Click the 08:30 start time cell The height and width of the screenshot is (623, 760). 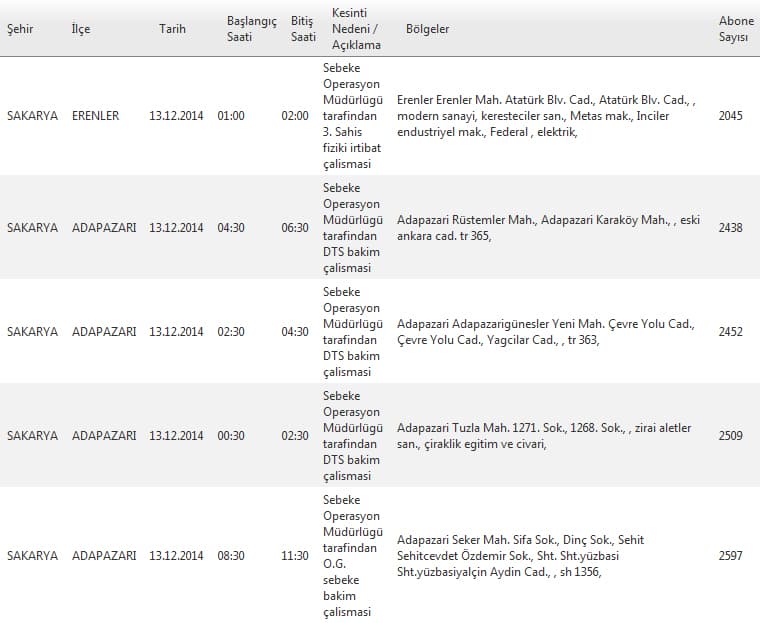pos(231,556)
